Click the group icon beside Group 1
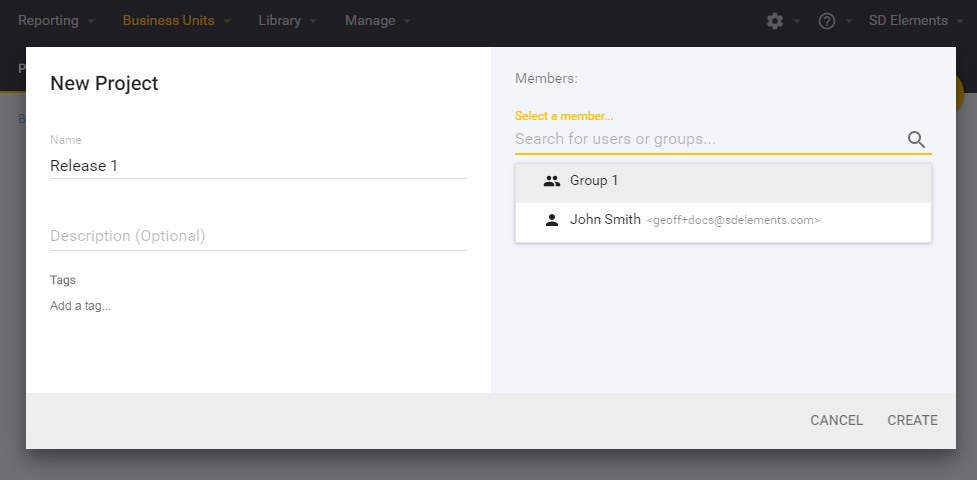The image size is (977, 480). coord(551,181)
